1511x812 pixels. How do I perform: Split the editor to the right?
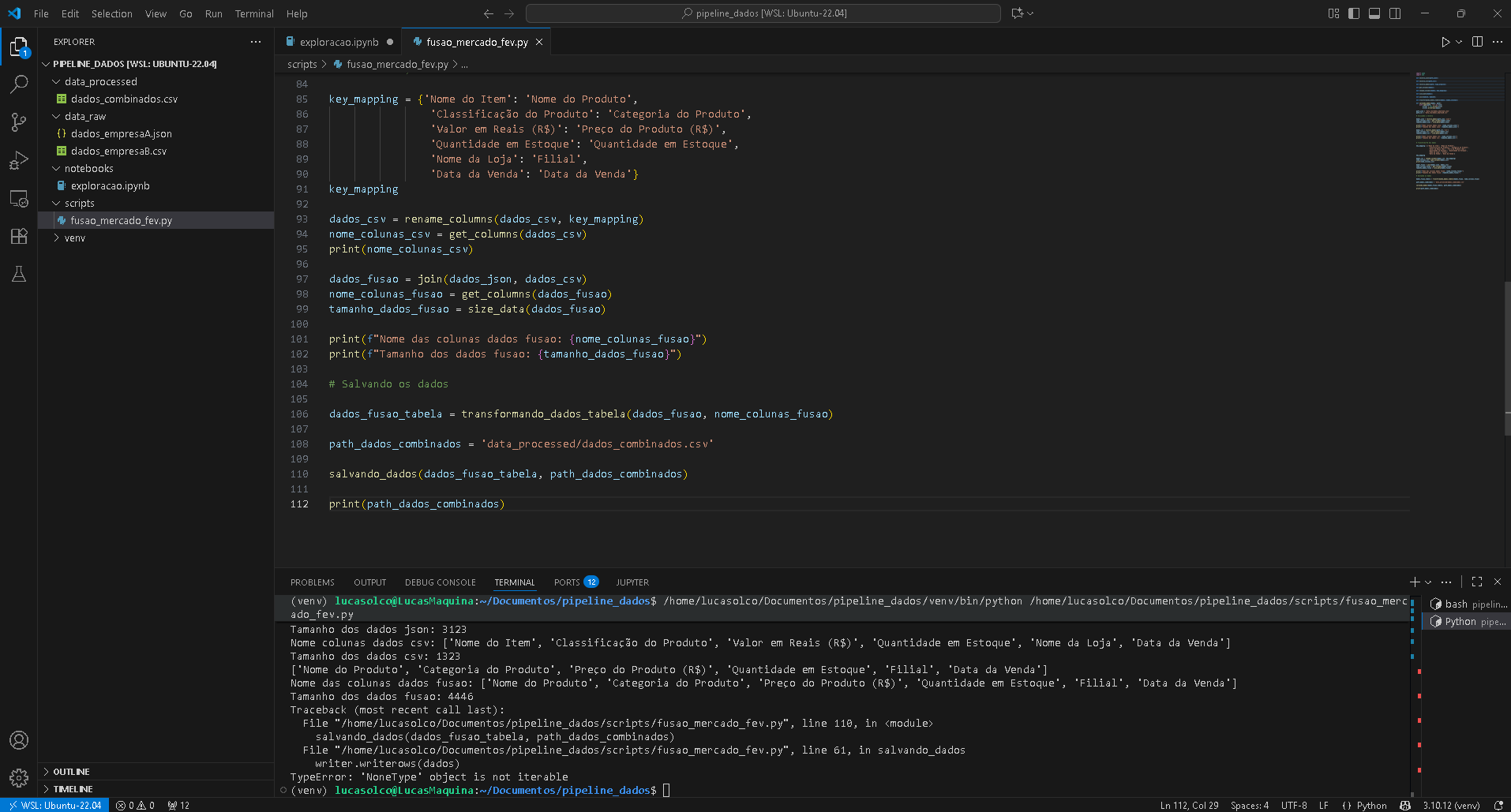1477,42
